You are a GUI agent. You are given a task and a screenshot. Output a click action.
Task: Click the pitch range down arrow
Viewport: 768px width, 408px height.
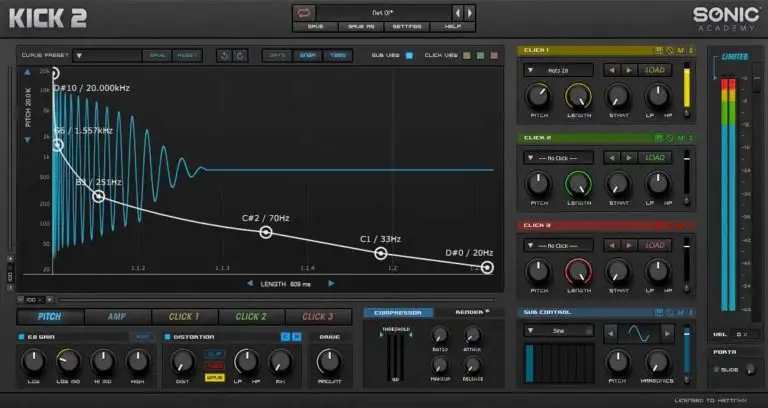click(x=27, y=140)
